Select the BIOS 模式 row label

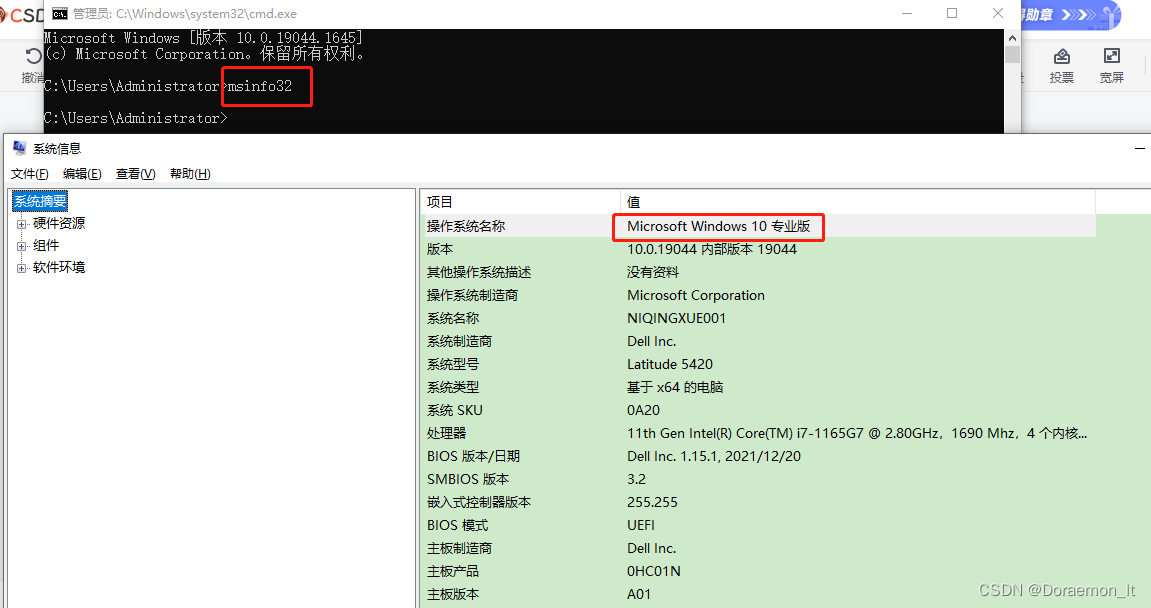tap(457, 525)
